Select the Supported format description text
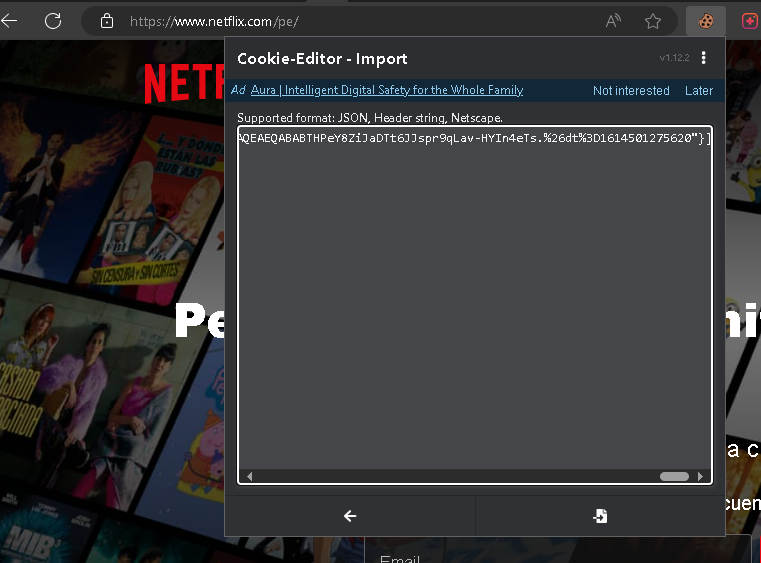 pyautogui.click(x=370, y=118)
